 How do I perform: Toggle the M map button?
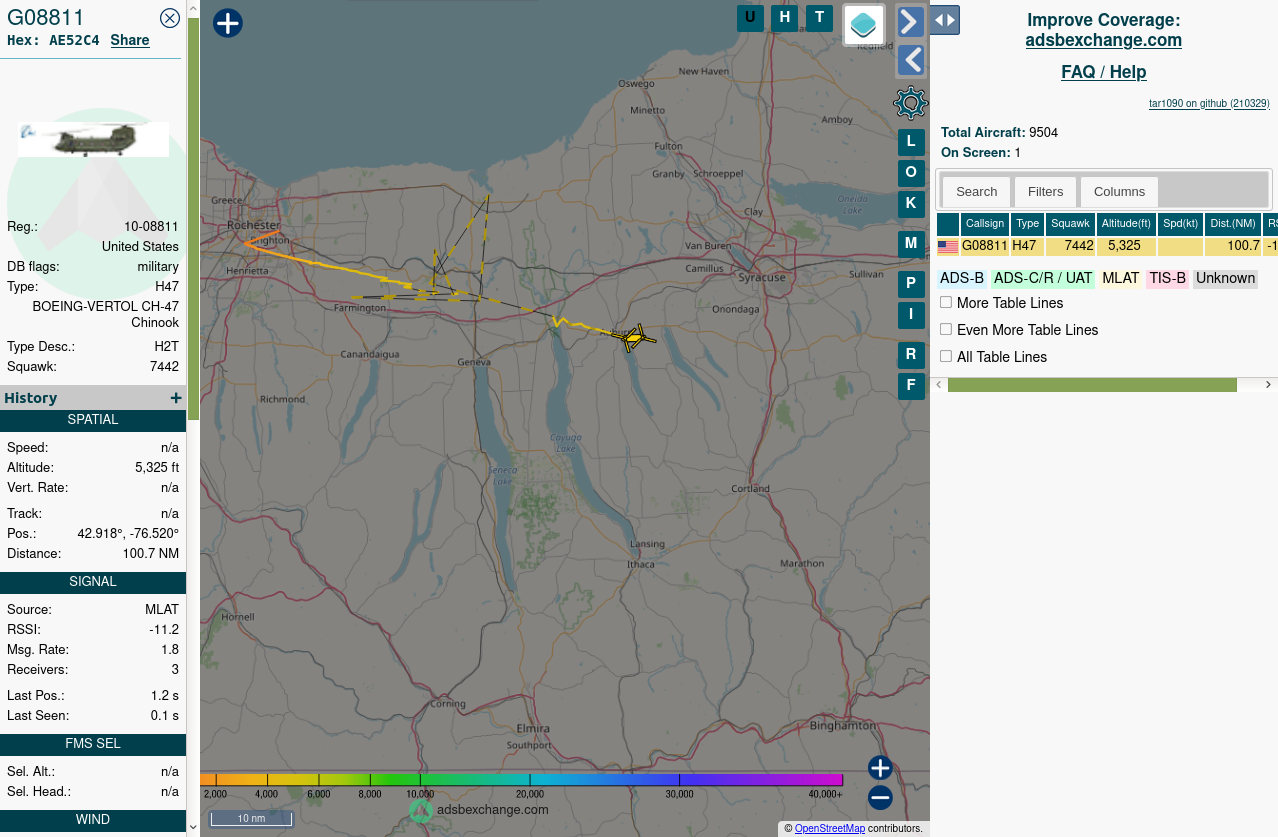point(911,244)
